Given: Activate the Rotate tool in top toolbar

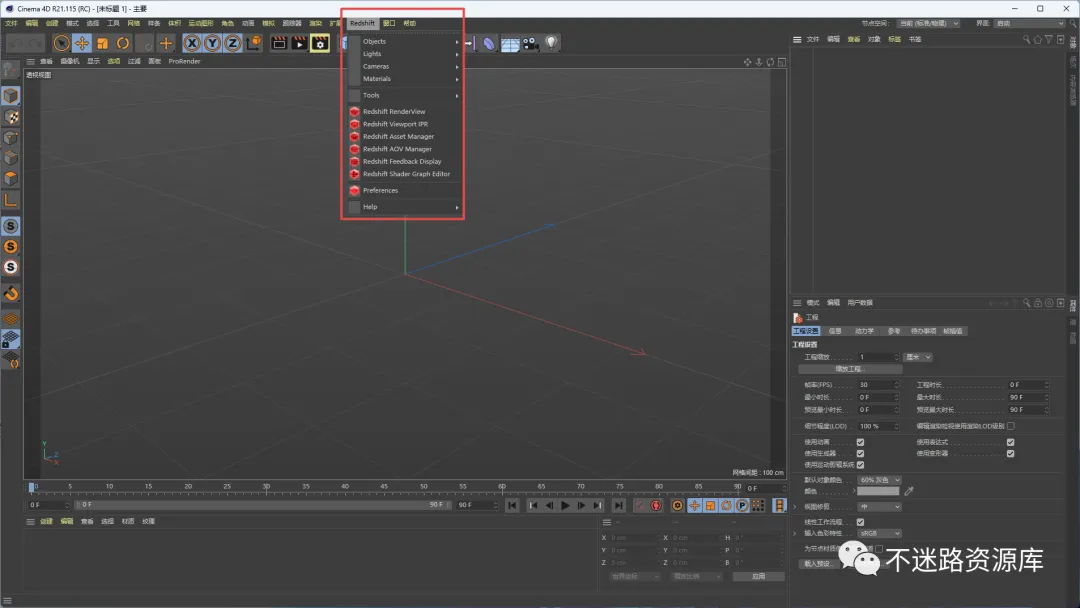Looking at the screenshot, I should pos(123,43).
